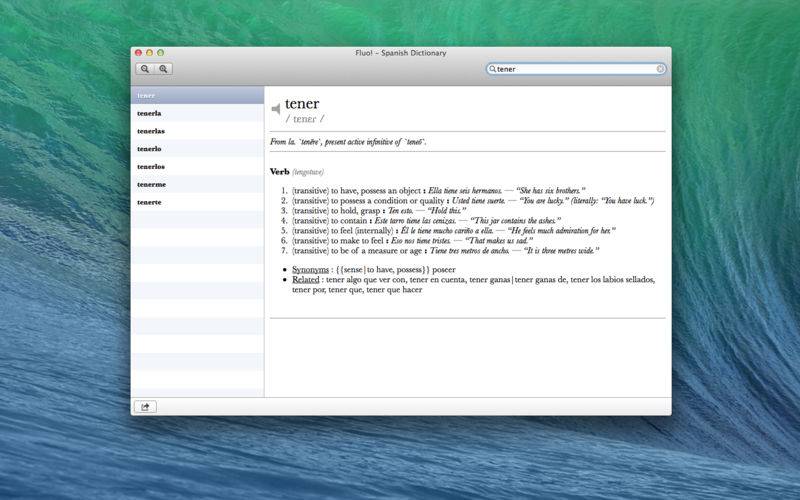Viewport: 800px width, 500px height.
Task: Select "tenerlas" in the word list
Action: pos(197,131)
